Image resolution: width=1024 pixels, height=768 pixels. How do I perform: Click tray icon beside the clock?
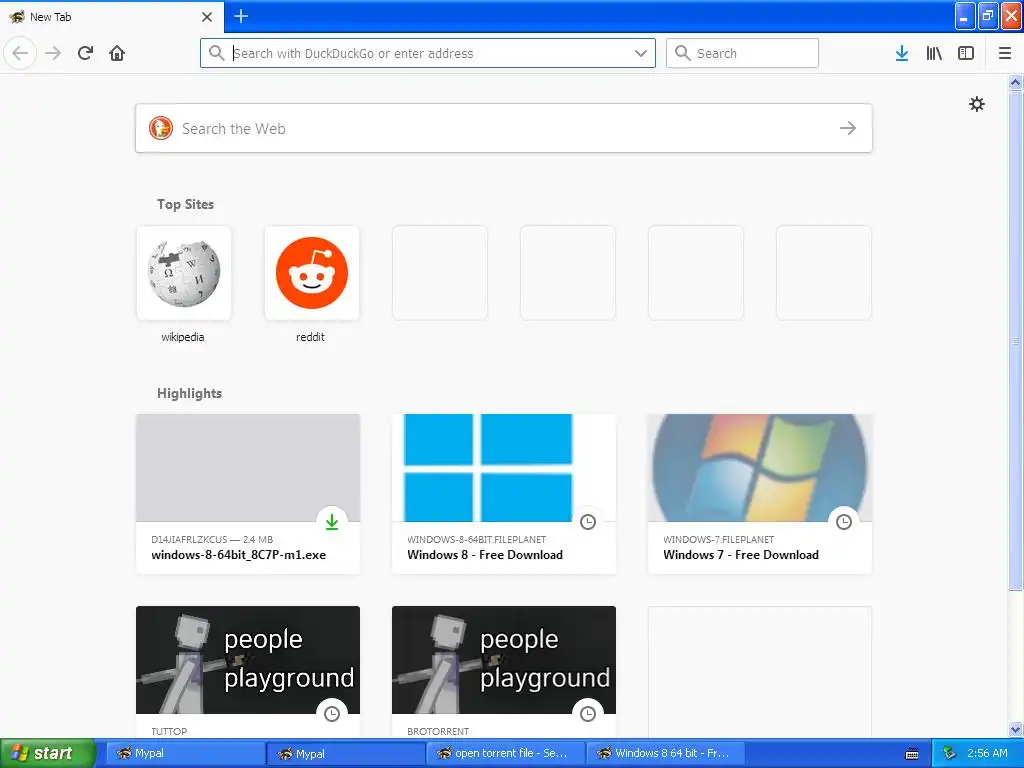[950, 753]
